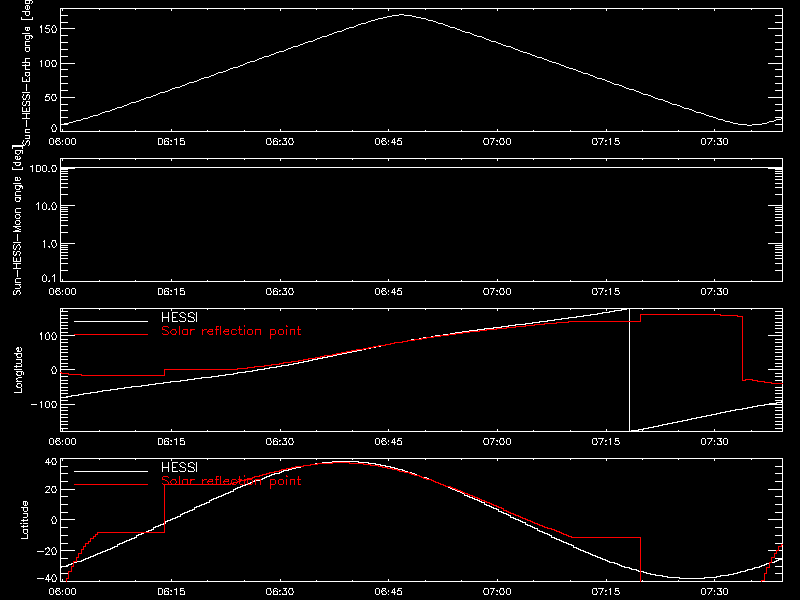Screen dimensions: 800x600
Task: Click 07:30 label under Longitude plot
Action: (x=714, y=442)
